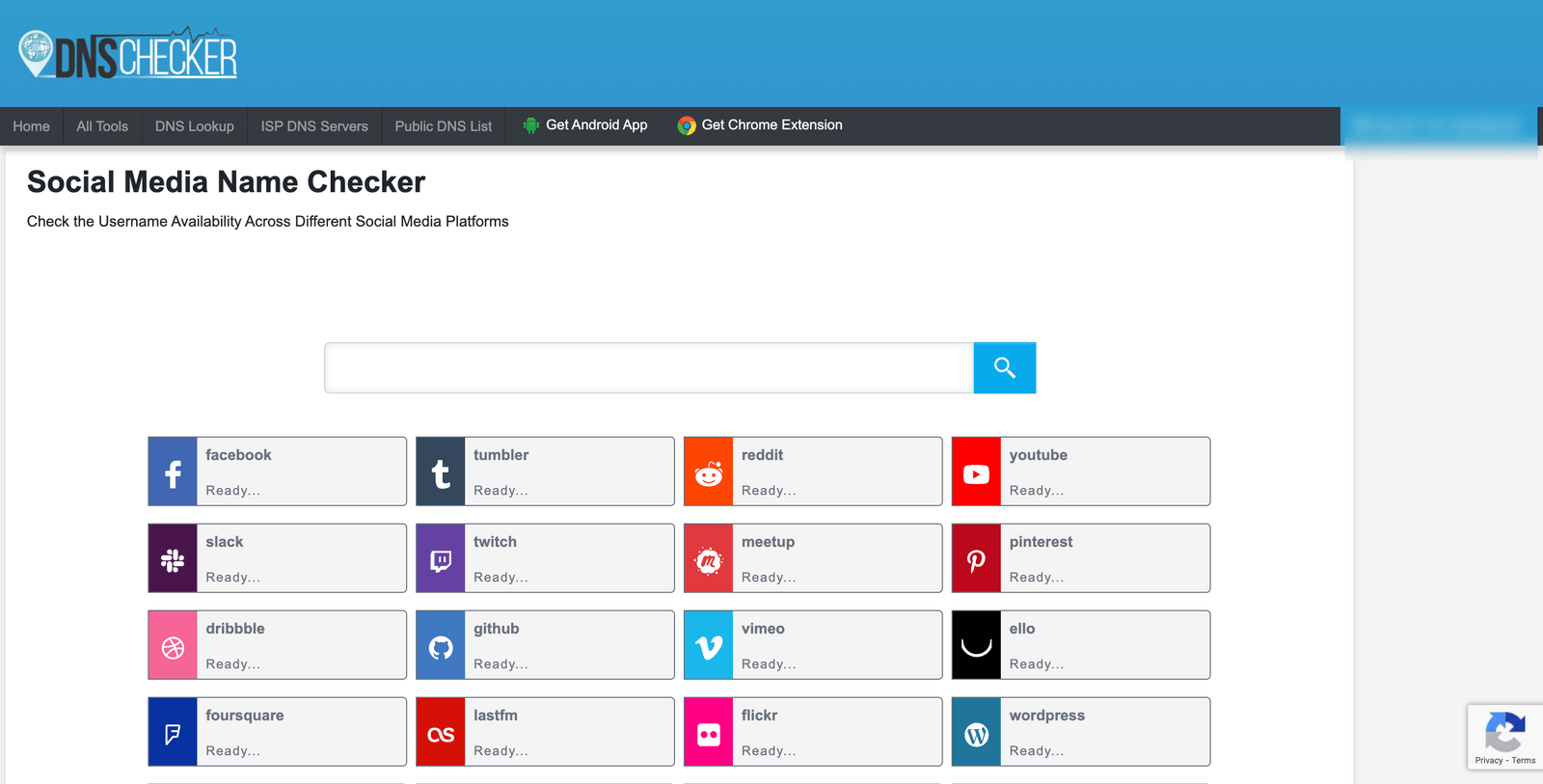Select the tumbler card label
The height and width of the screenshot is (784, 1543).
point(501,455)
